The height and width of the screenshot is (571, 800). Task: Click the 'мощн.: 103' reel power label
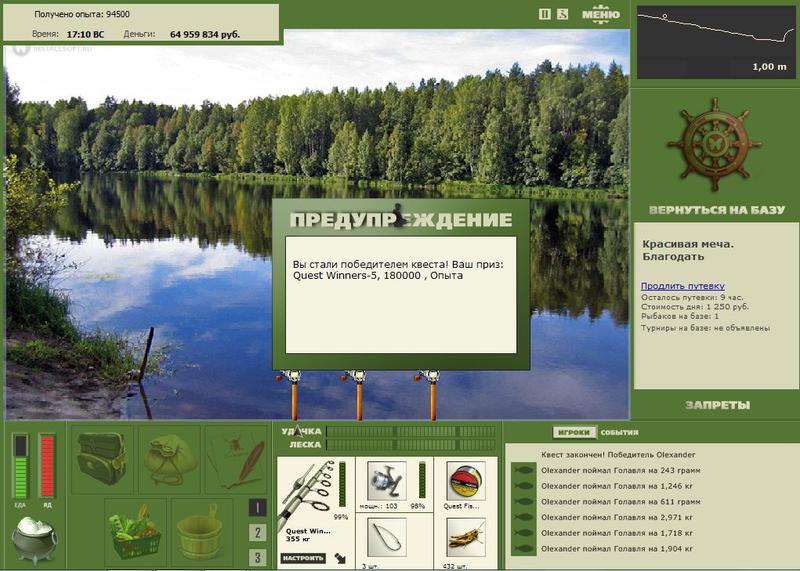(x=378, y=506)
